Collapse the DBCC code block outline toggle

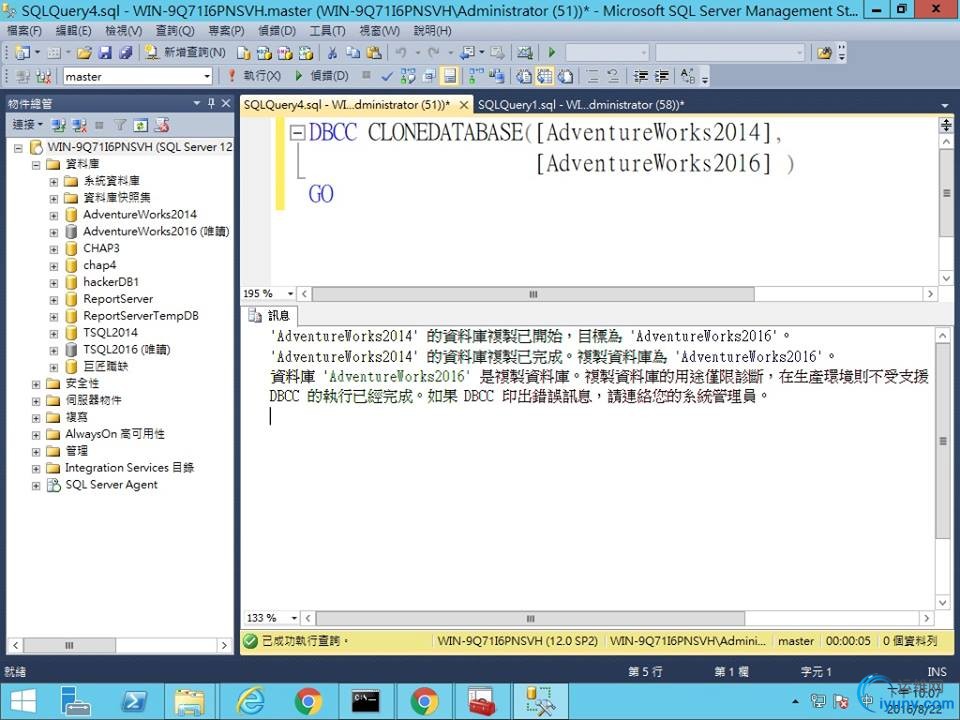point(298,132)
